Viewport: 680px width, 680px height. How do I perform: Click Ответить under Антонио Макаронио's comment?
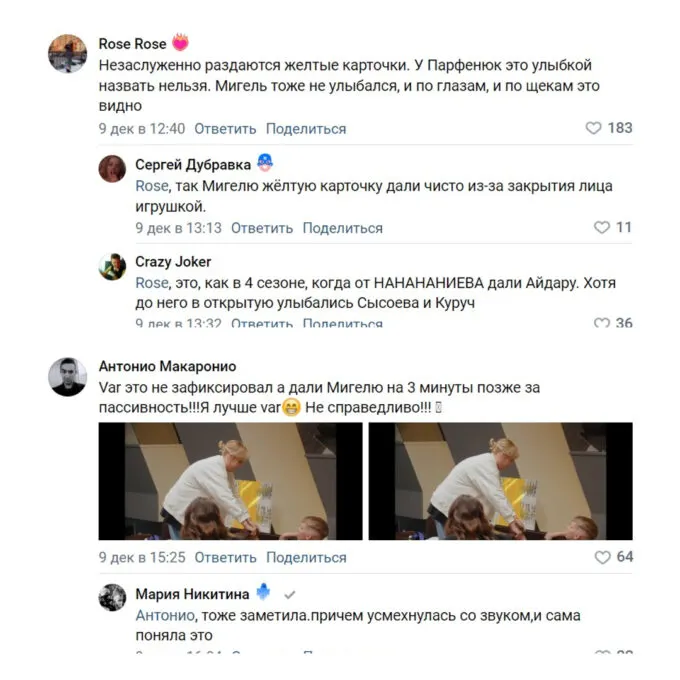(225, 558)
